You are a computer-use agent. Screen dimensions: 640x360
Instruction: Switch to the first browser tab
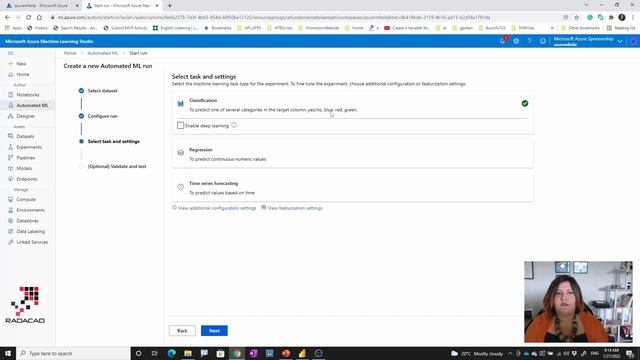coord(41,6)
